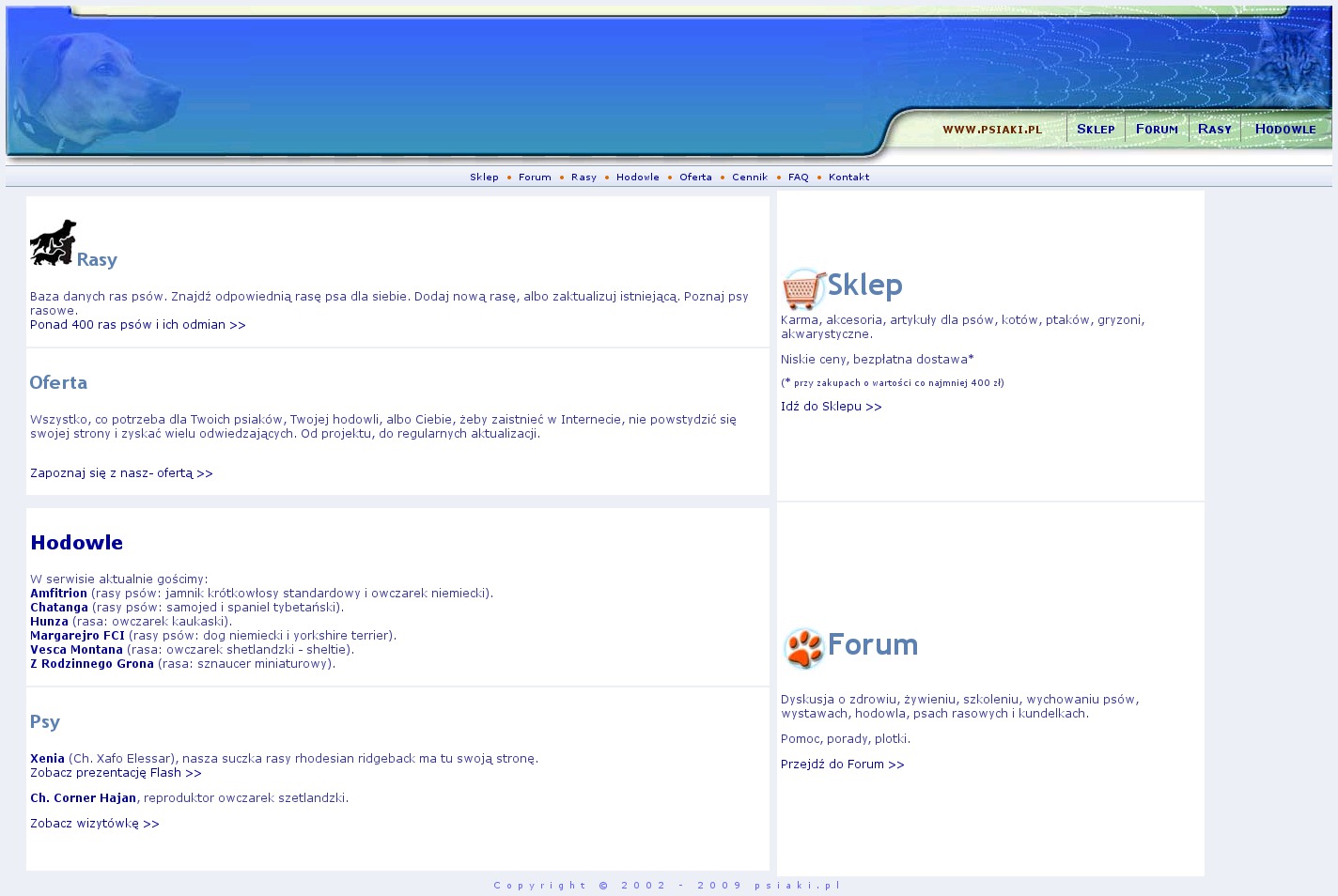
Task: Click the shopping cart icon beside Sklep
Action: 802,289
